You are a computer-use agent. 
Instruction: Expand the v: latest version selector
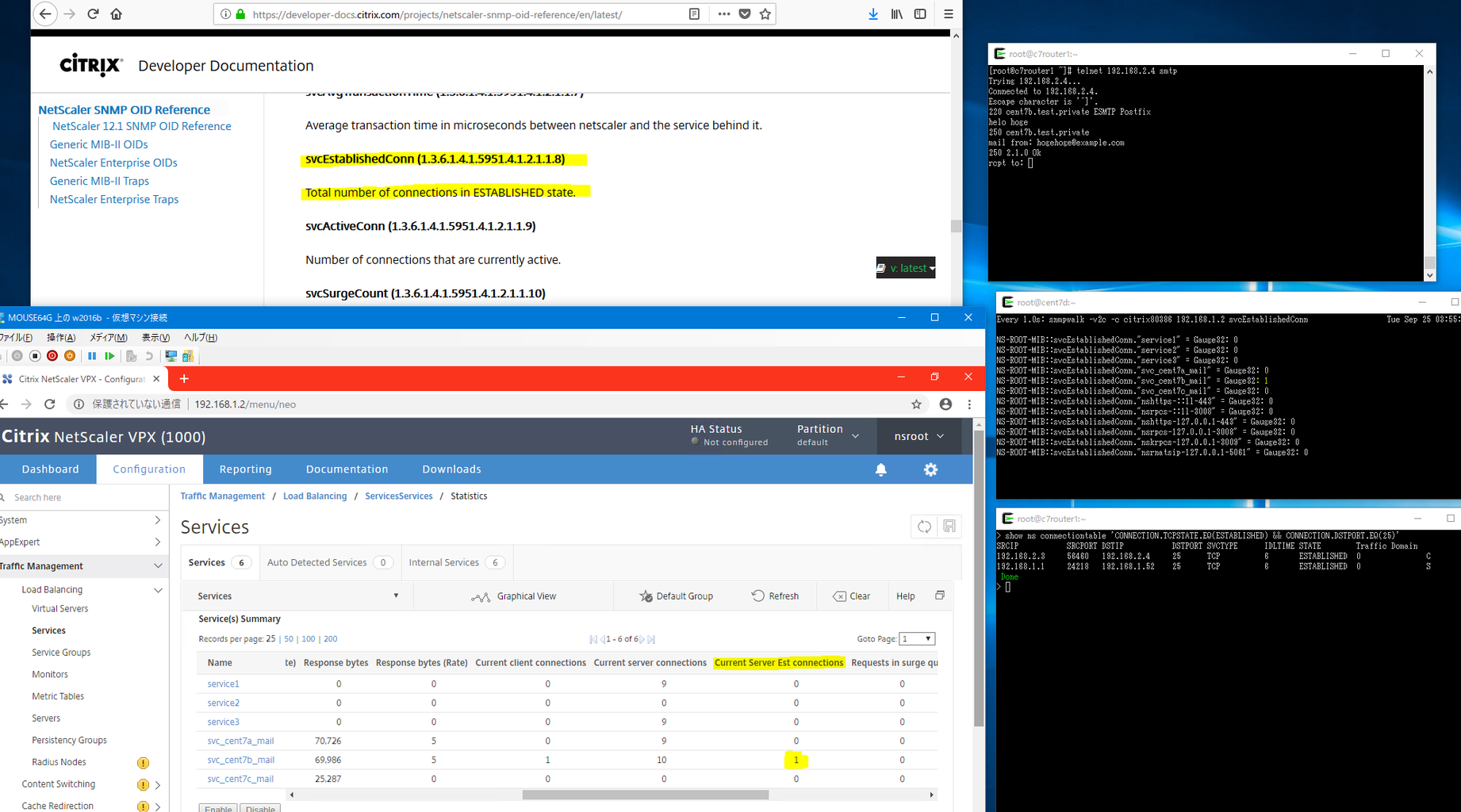906,268
